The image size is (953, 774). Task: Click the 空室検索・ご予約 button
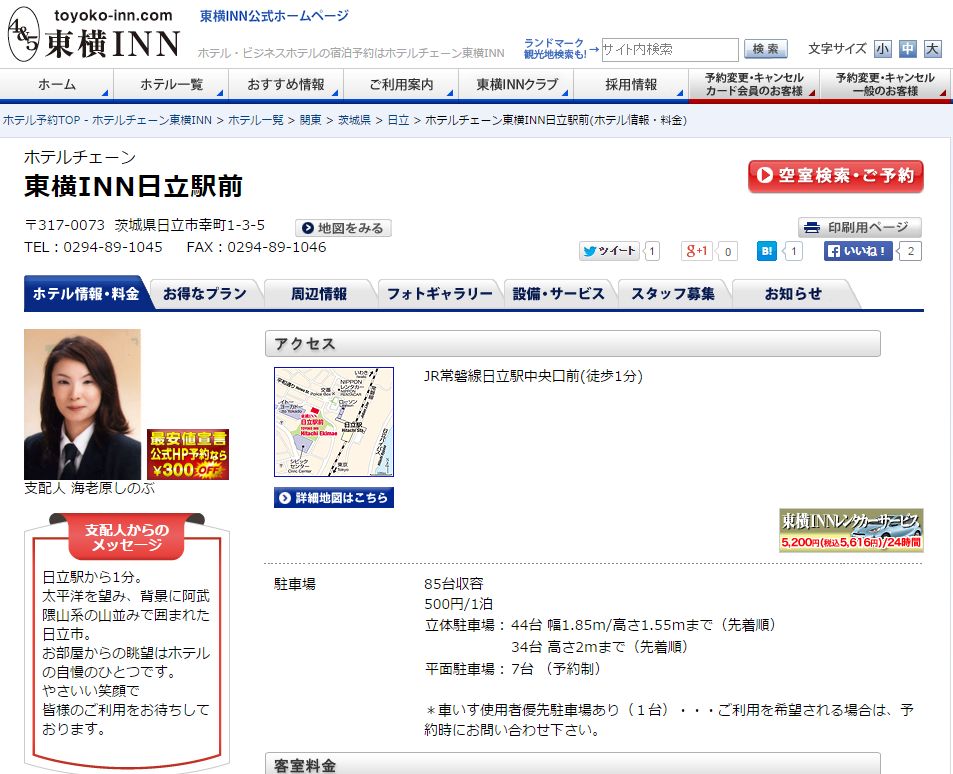tap(836, 176)
